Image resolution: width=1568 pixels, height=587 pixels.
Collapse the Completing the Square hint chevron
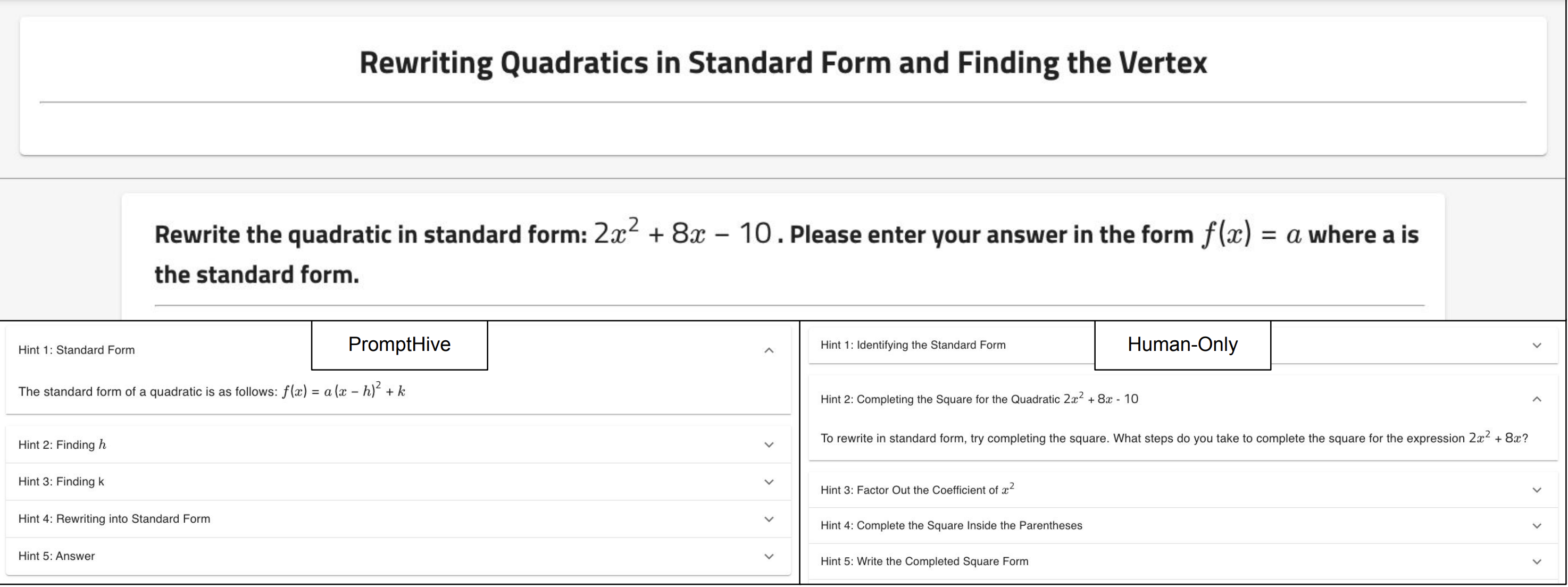[1536, 399]
